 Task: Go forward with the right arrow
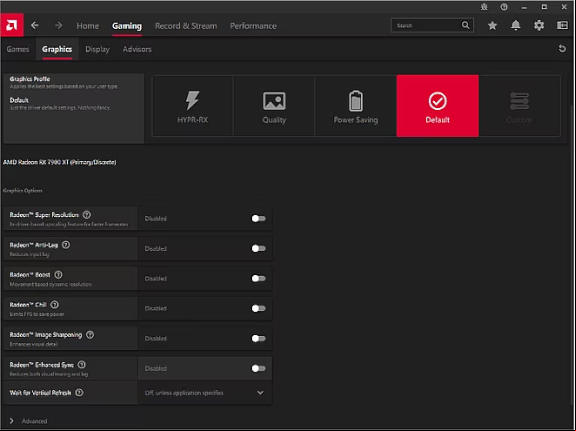(58, 25)
